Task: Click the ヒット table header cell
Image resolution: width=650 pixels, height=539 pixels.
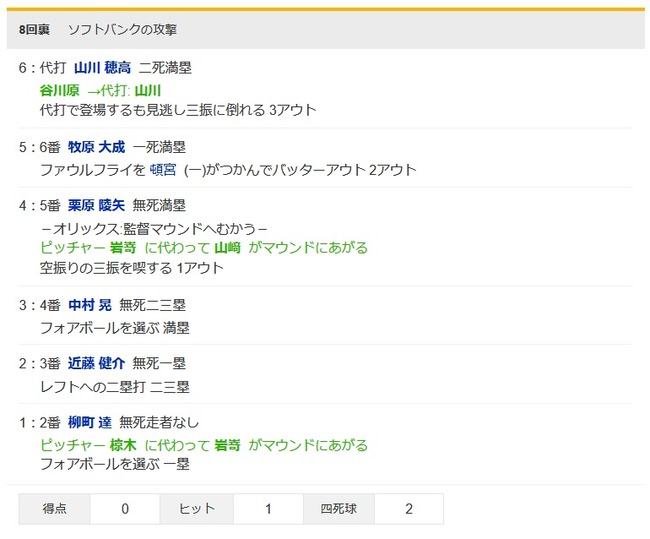Action: (x=196, y=509)
